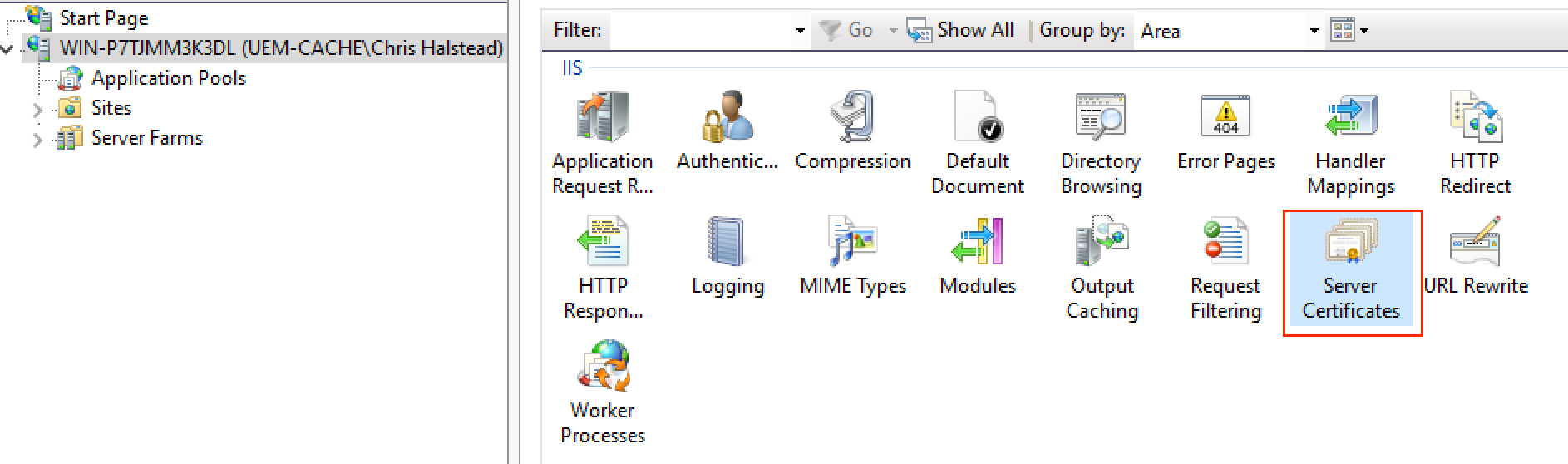This screenshot has height=464, width=1568.
Task: Select Application Pools node
Action: point(169,78)
